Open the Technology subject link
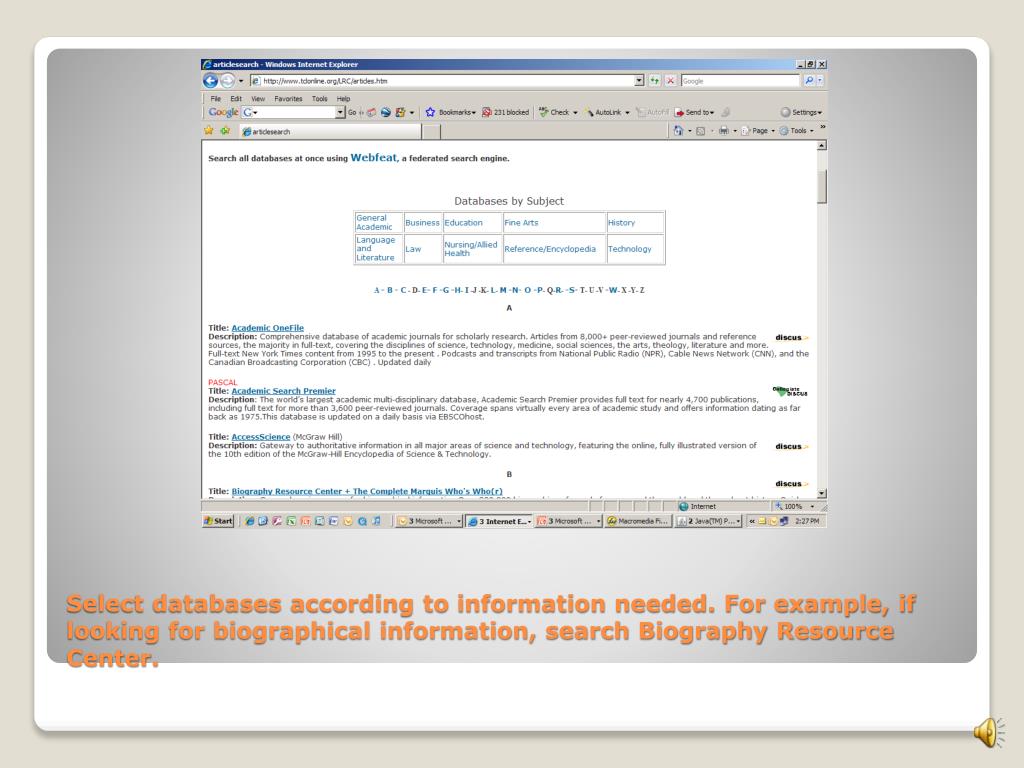 coord(630,249)
